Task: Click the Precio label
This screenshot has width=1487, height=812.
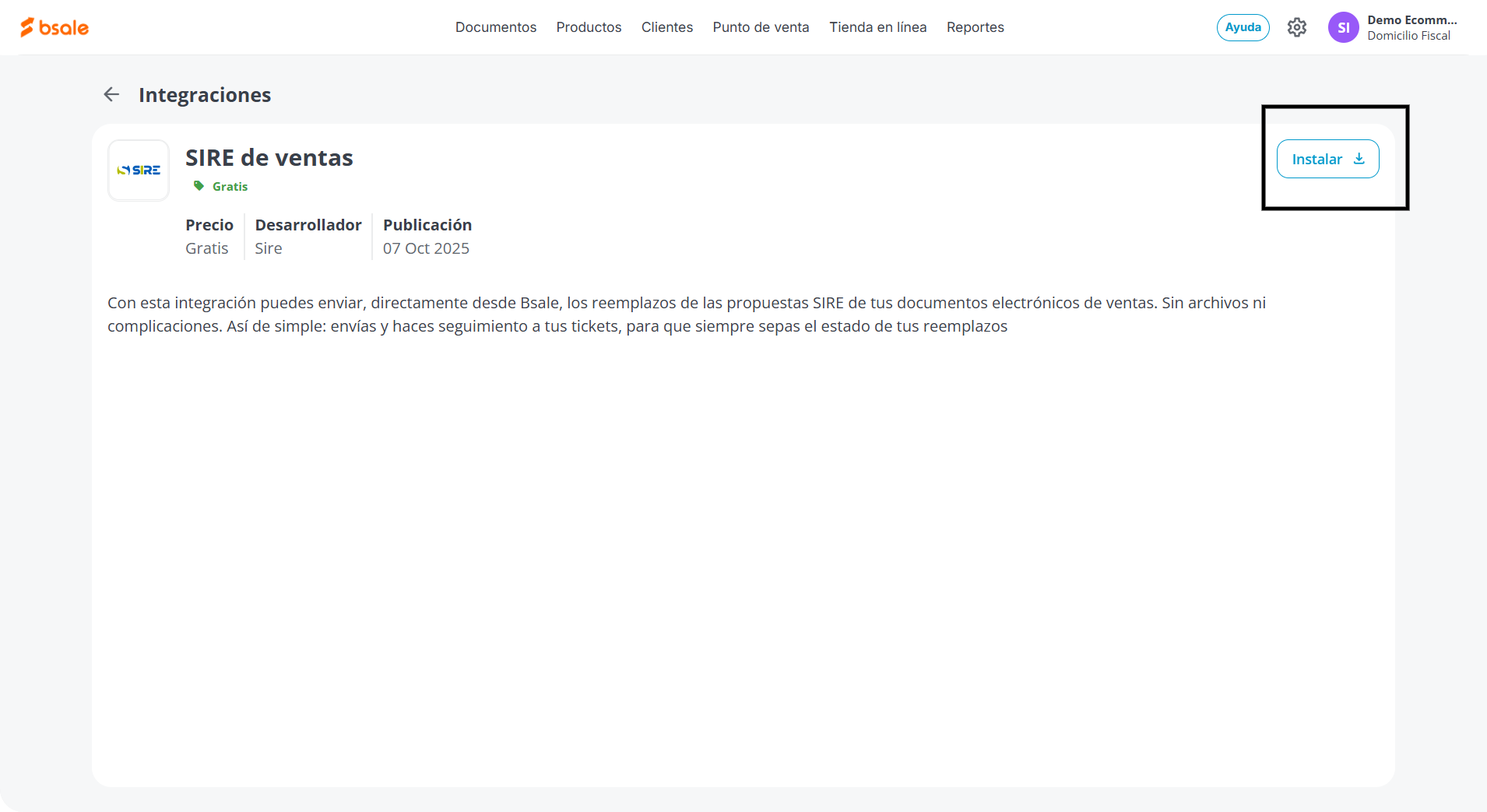Action: [x=209, y=225]
